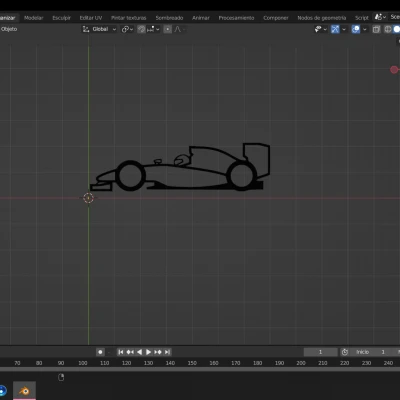Viewport: 400px width, 400px height.
Task: Toggle viewport gizmos display
Action: 335,29
